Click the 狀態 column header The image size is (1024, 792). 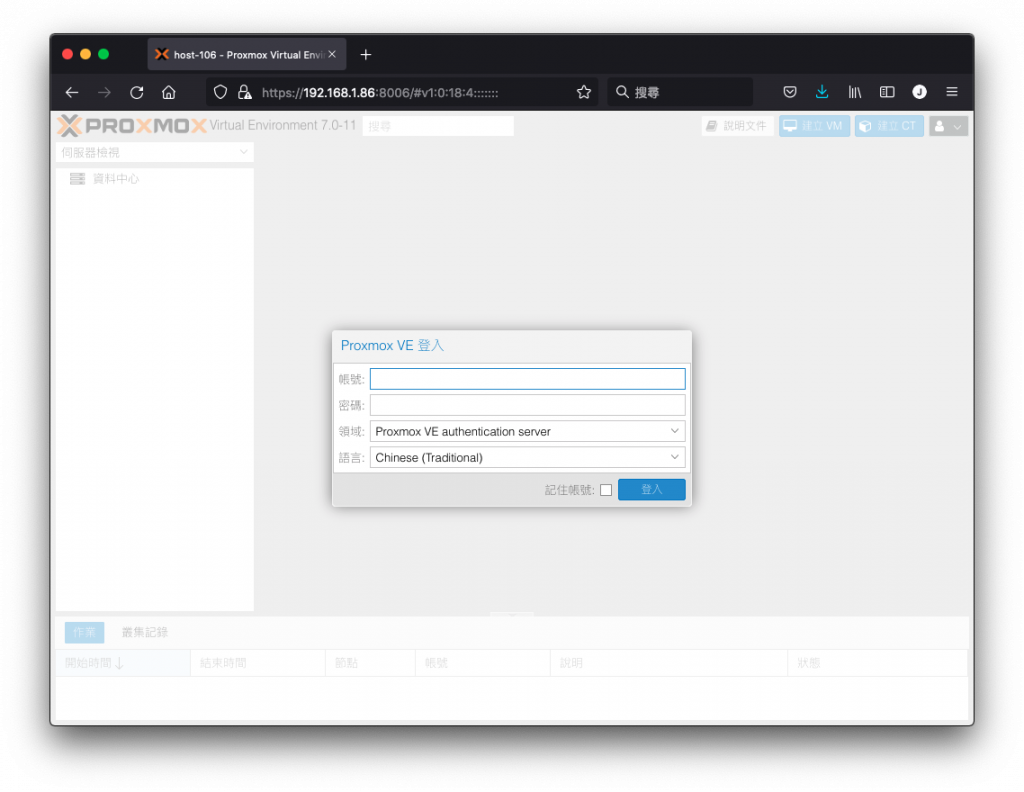click(878, 663)
